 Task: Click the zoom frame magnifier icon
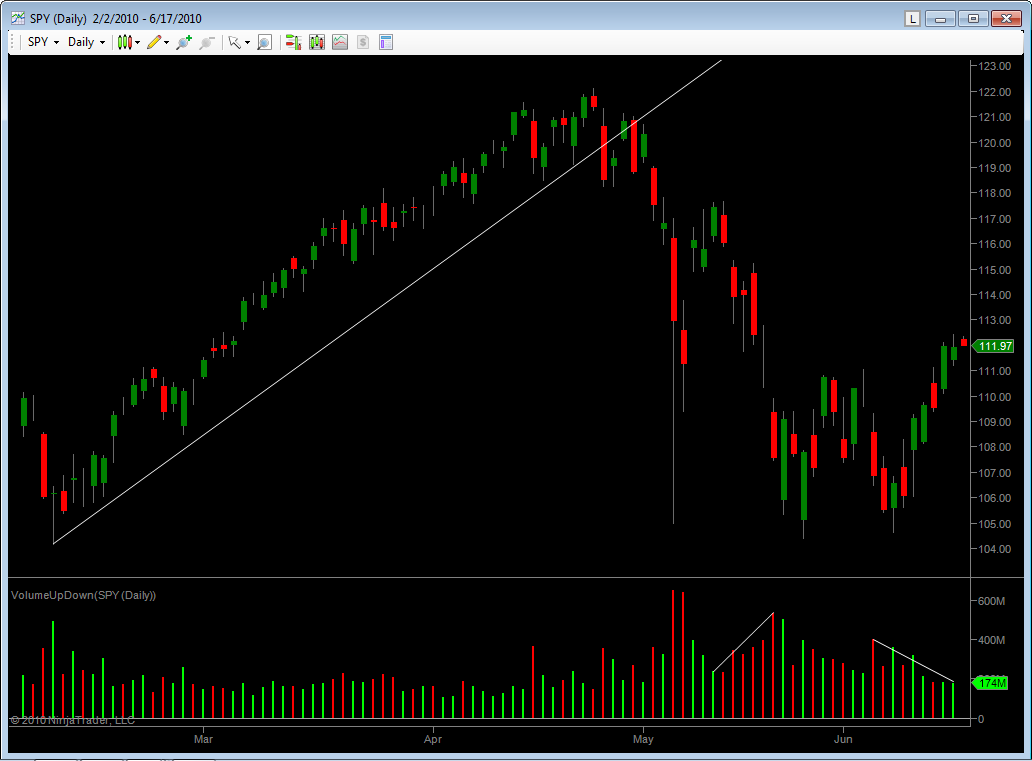tap(264, 42)
